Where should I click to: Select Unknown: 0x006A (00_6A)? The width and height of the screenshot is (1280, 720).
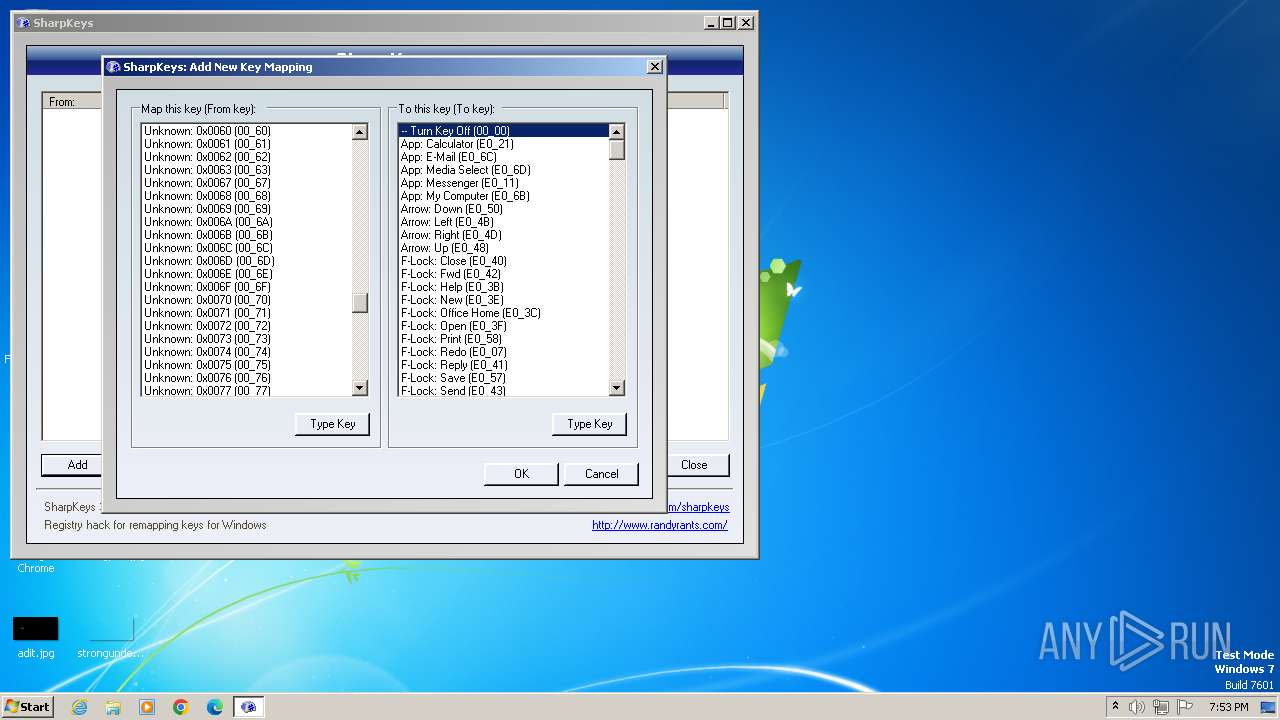pos(246,222)
